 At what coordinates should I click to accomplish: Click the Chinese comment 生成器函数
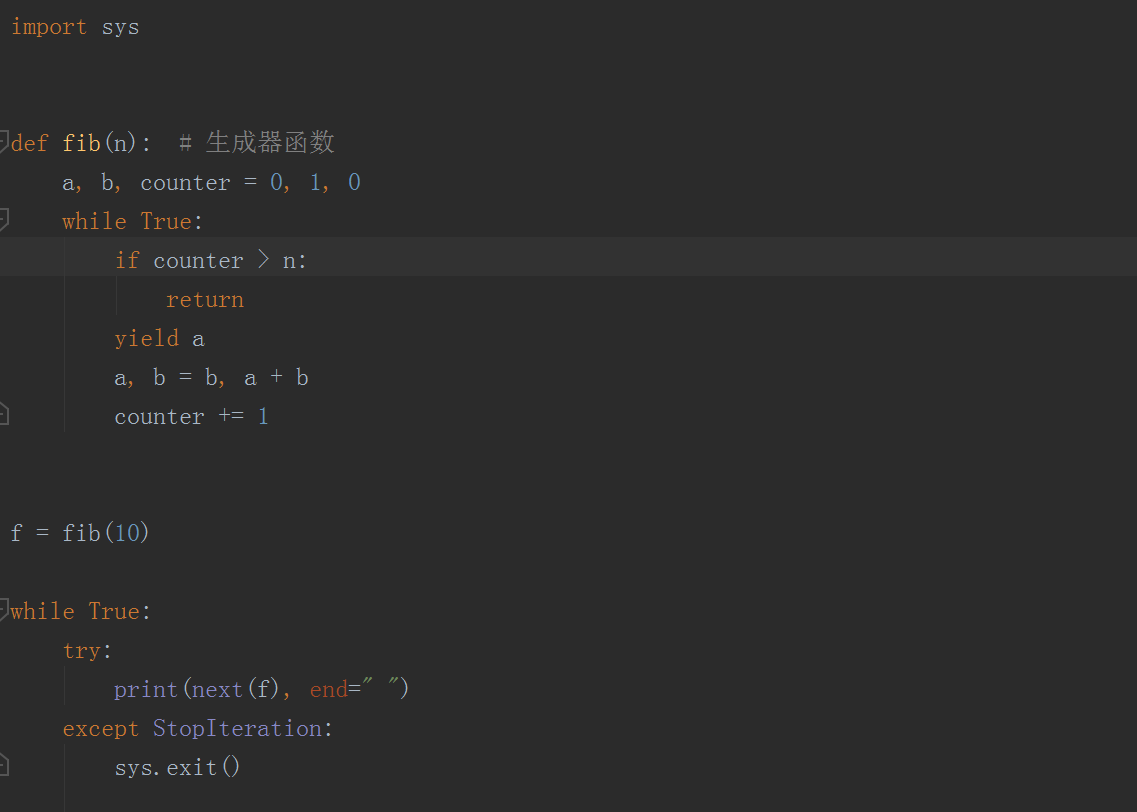(x=269, y=143)
